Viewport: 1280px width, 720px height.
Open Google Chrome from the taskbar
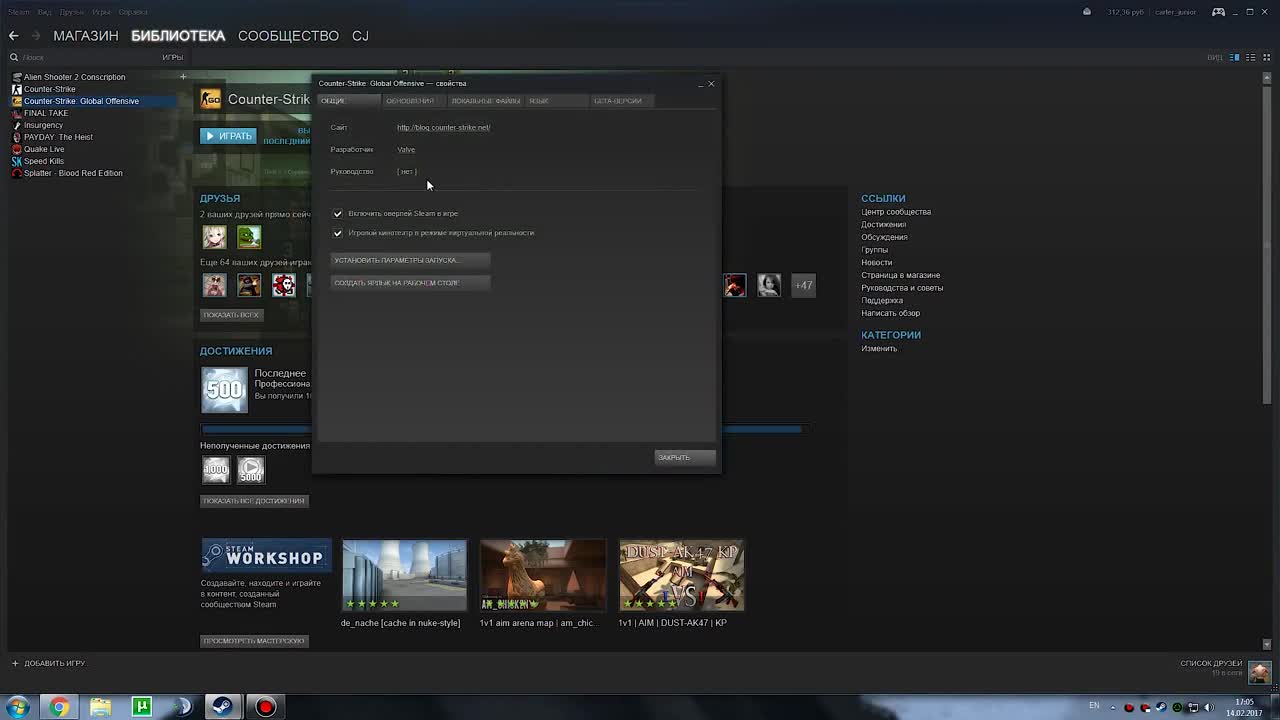pos(60,707)
